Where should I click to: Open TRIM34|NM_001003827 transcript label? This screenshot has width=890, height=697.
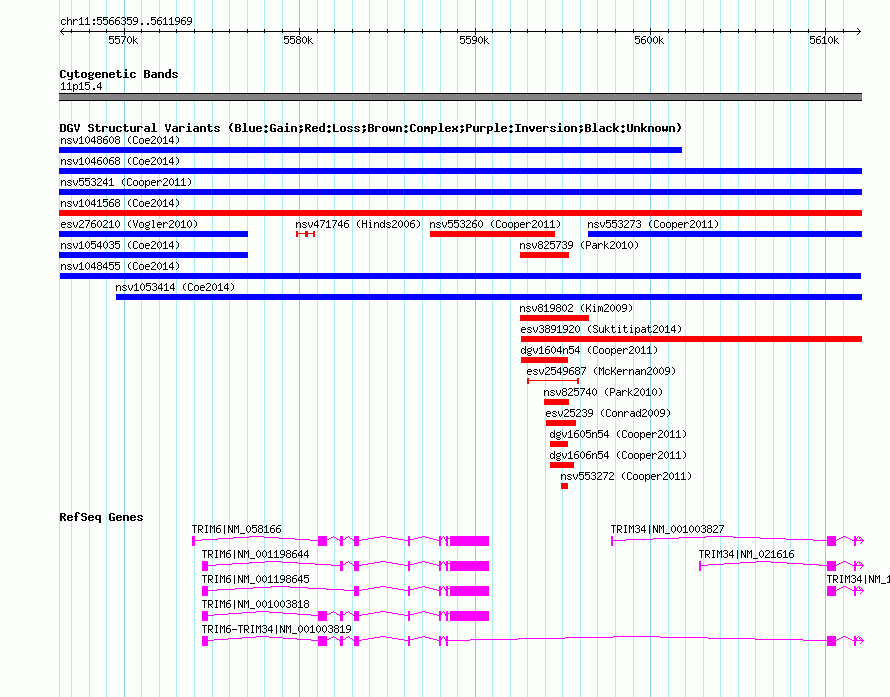[668, 529]
